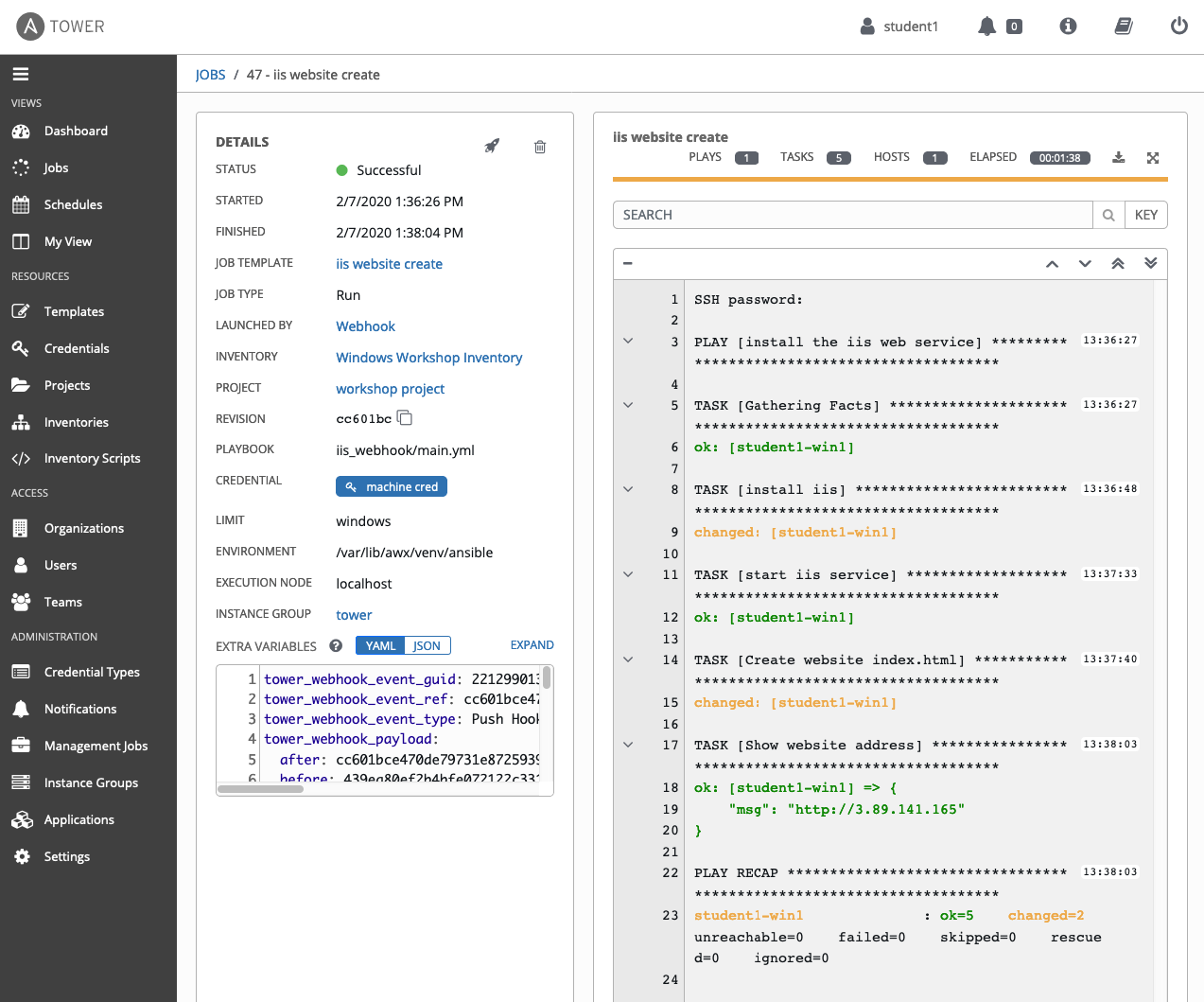This screenshot has height=1002, width=1204.
Task: Collapse all output with minus button
Action: (628, 264)
